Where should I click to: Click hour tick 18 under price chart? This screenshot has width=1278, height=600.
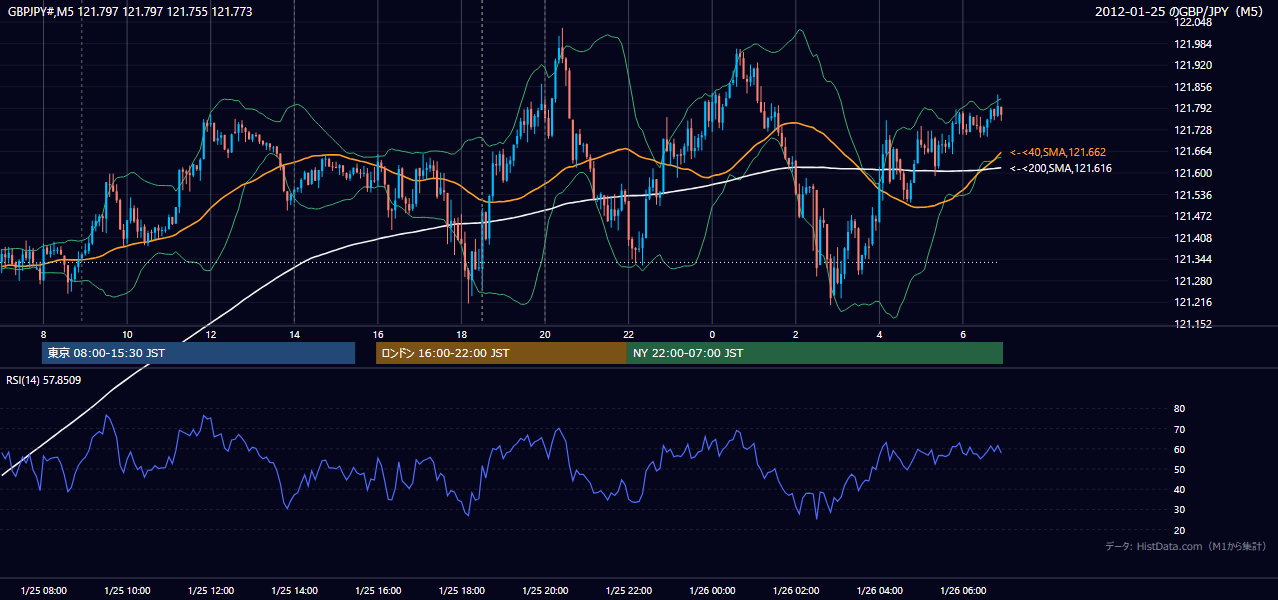(461, 334)
